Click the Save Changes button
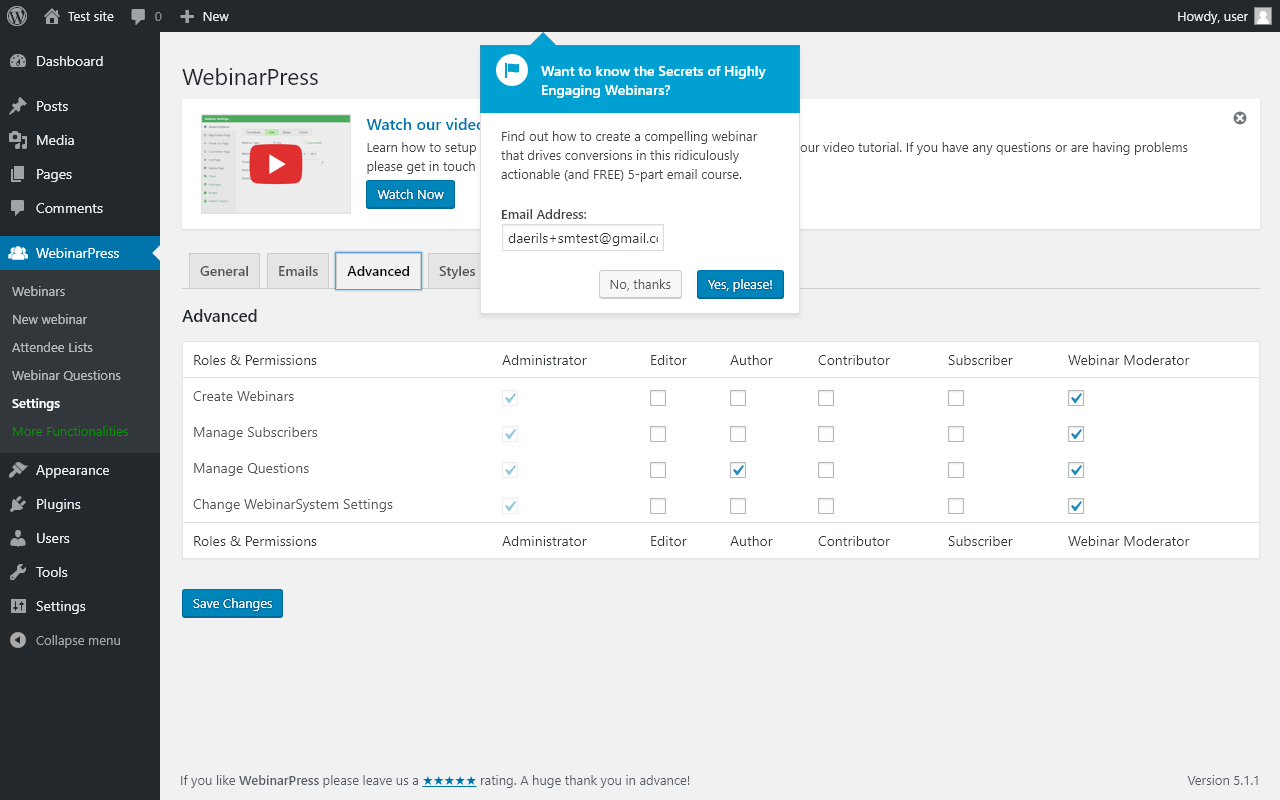The height and width of the screenshot is (800, 1280). 232,603
